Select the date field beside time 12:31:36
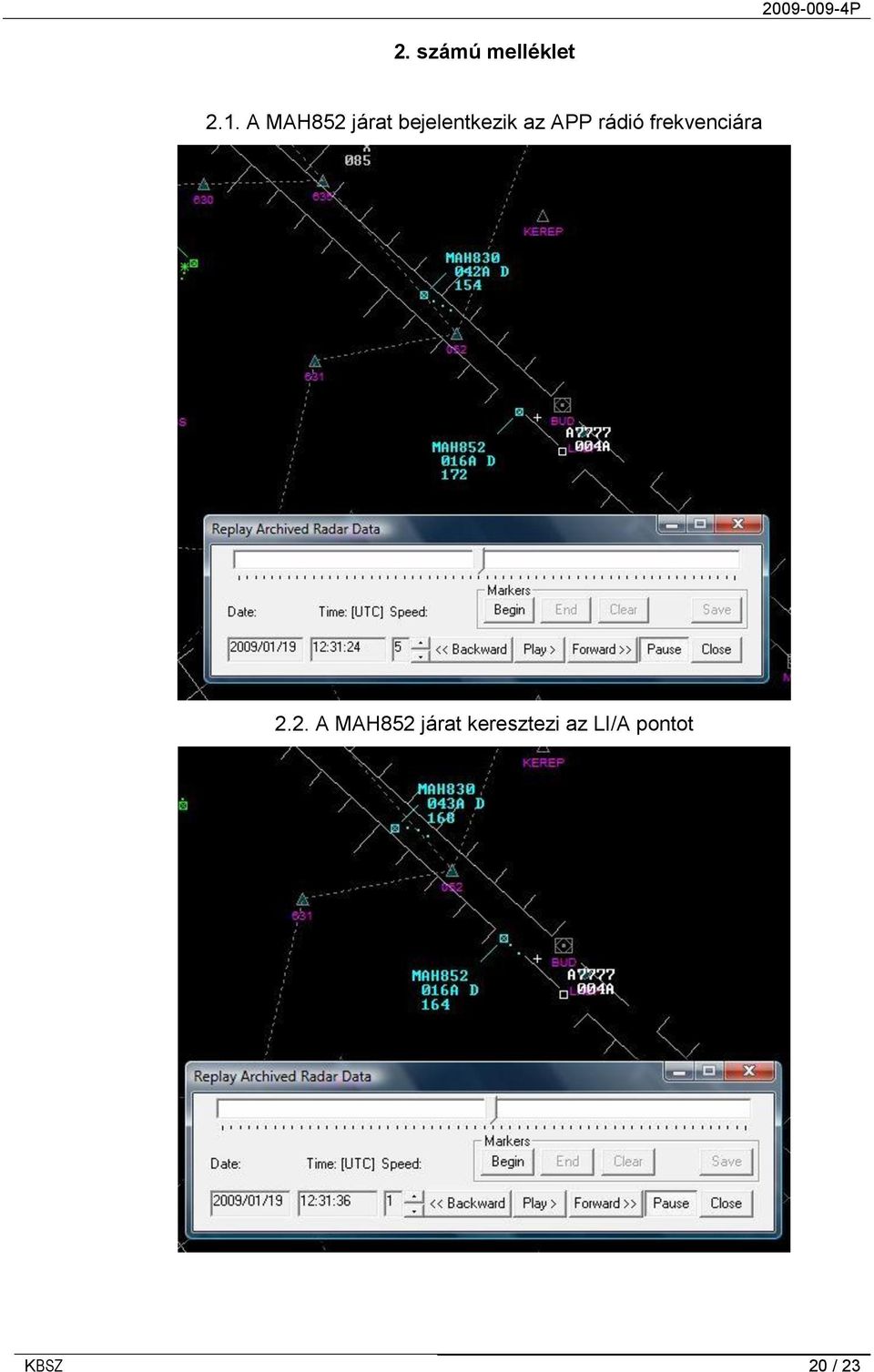874x1372 pixels. (x=249, y=1202)
